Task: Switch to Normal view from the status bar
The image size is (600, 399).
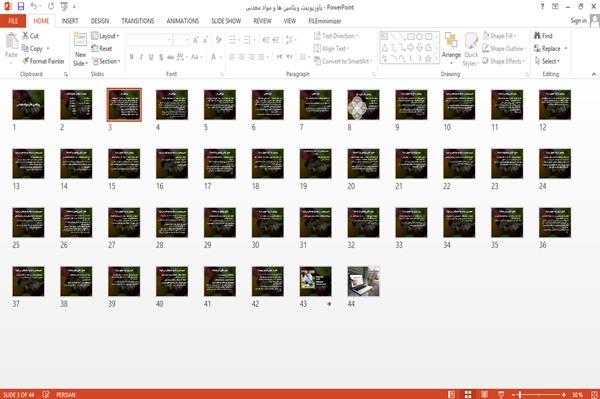Action: [x=452, y=394]
